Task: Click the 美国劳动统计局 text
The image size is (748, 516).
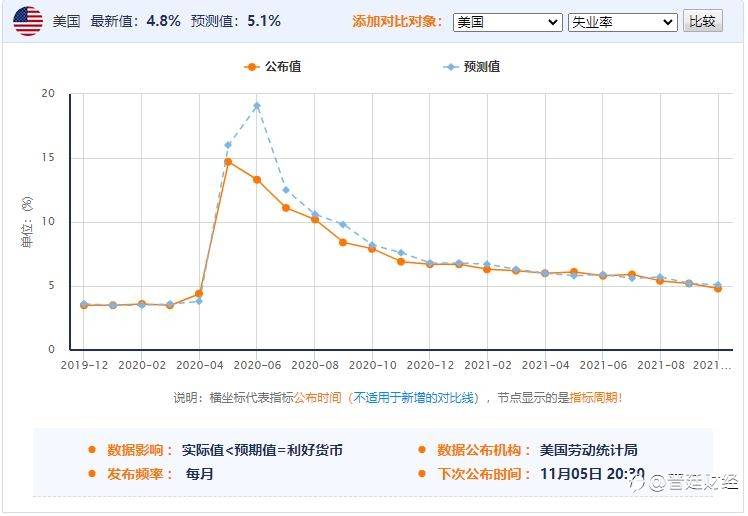Action: point(589,450)
